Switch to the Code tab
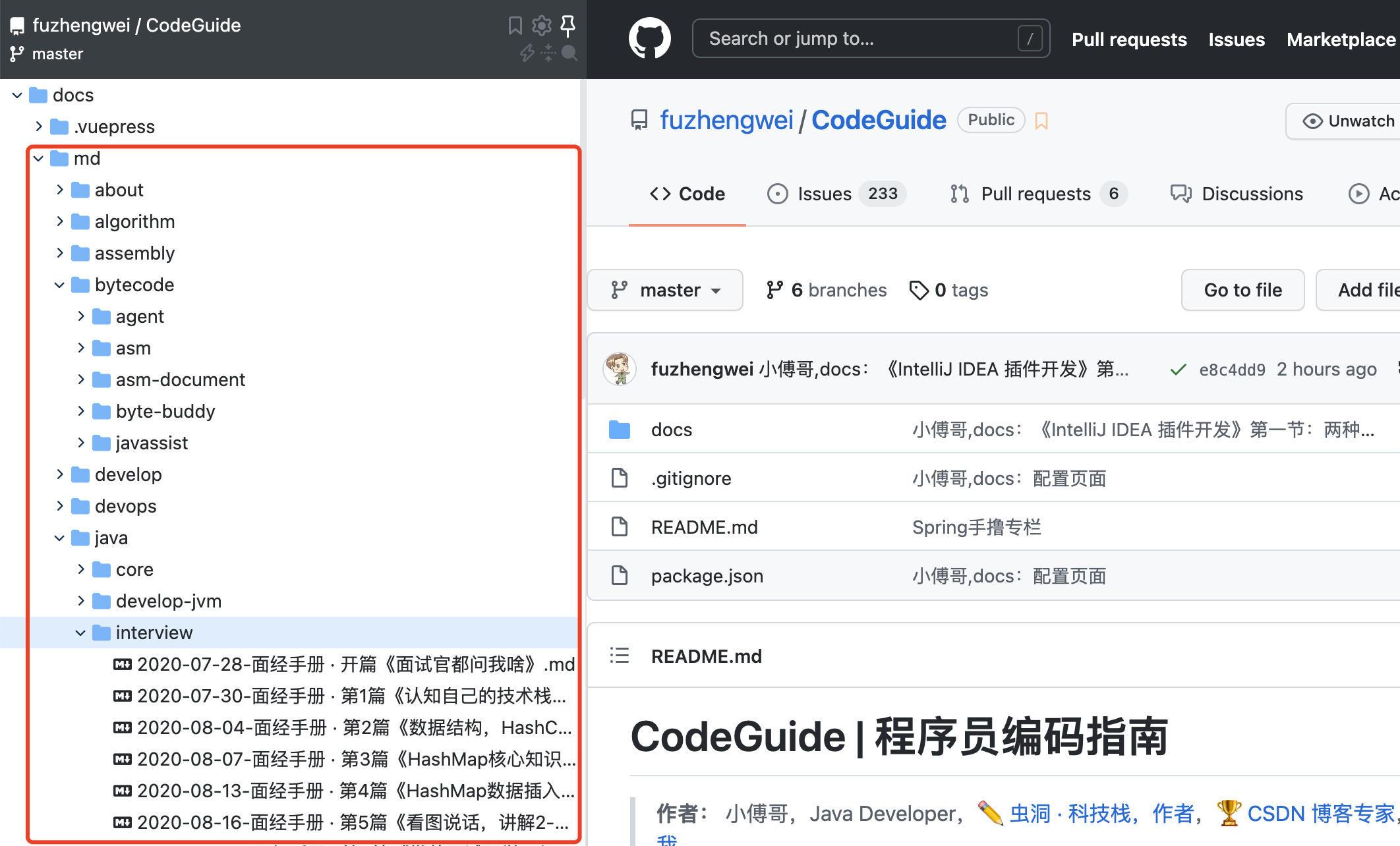1400x846 pixels. point(687,194)
